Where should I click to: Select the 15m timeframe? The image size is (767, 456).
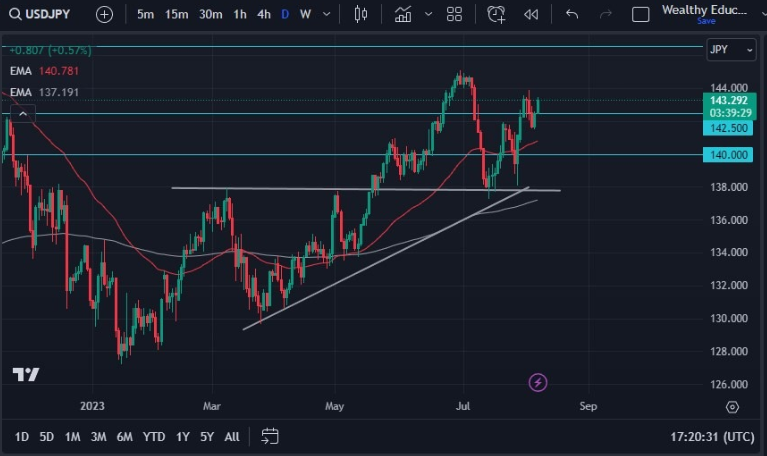pyautogui.click(x=176, y=14)
